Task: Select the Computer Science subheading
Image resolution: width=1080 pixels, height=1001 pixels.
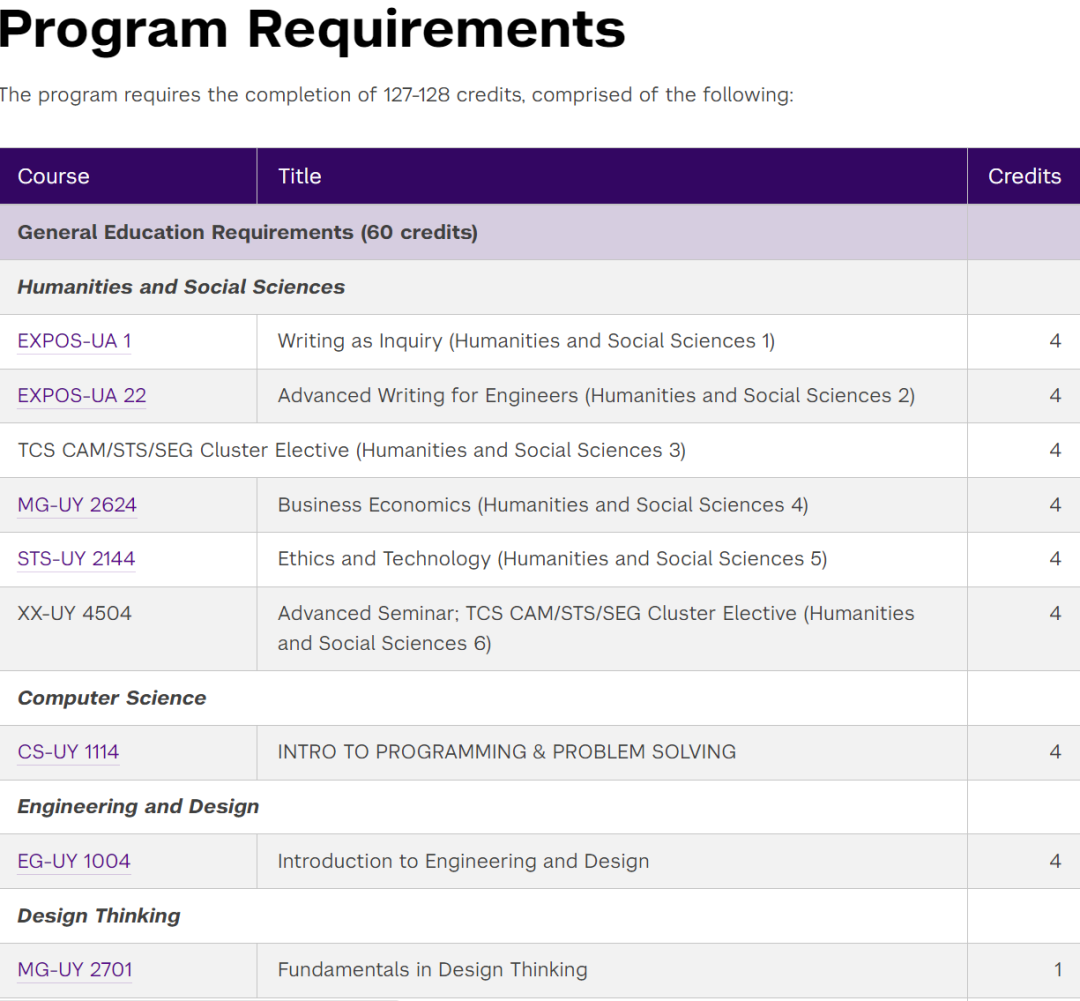Action: click(x=112, y=698)
